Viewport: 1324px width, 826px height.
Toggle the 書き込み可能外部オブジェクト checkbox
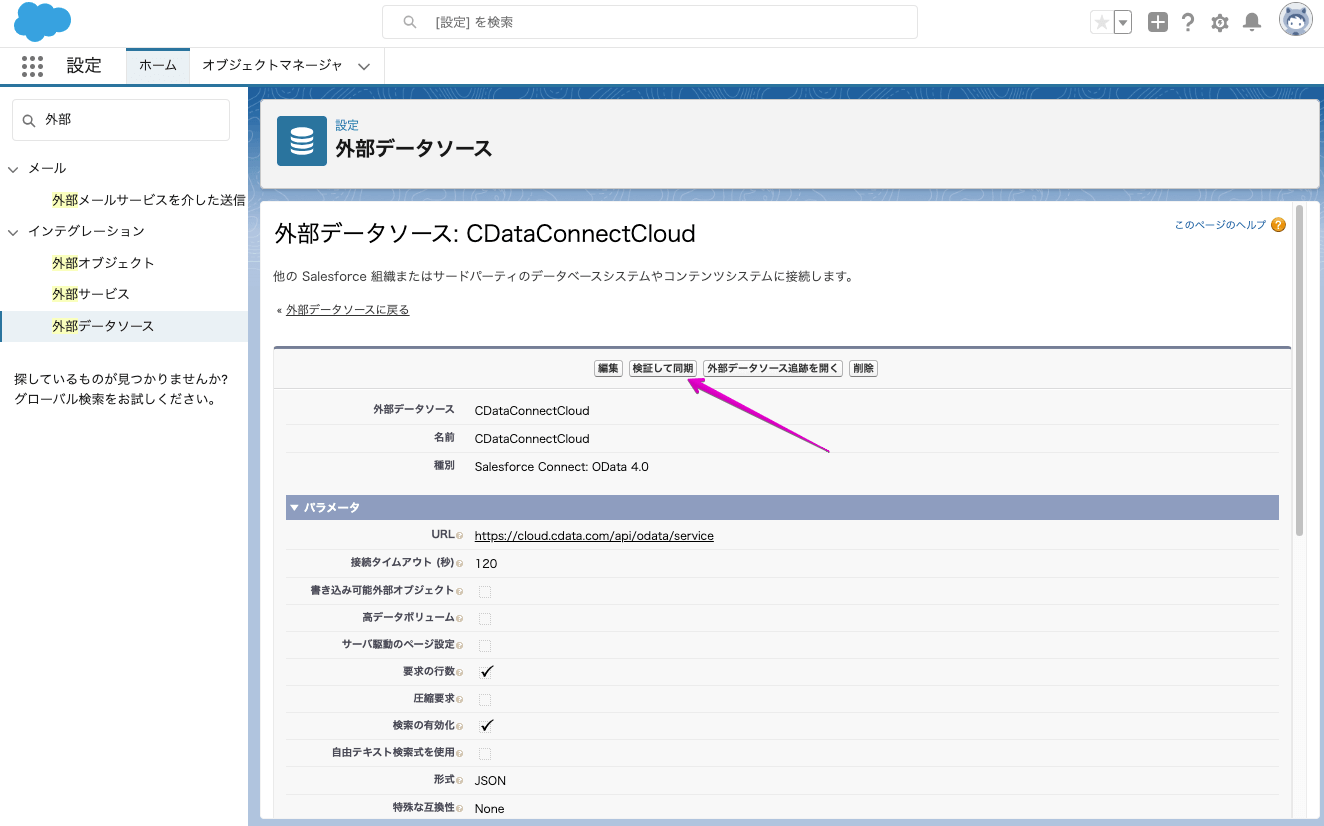point(485,591)
